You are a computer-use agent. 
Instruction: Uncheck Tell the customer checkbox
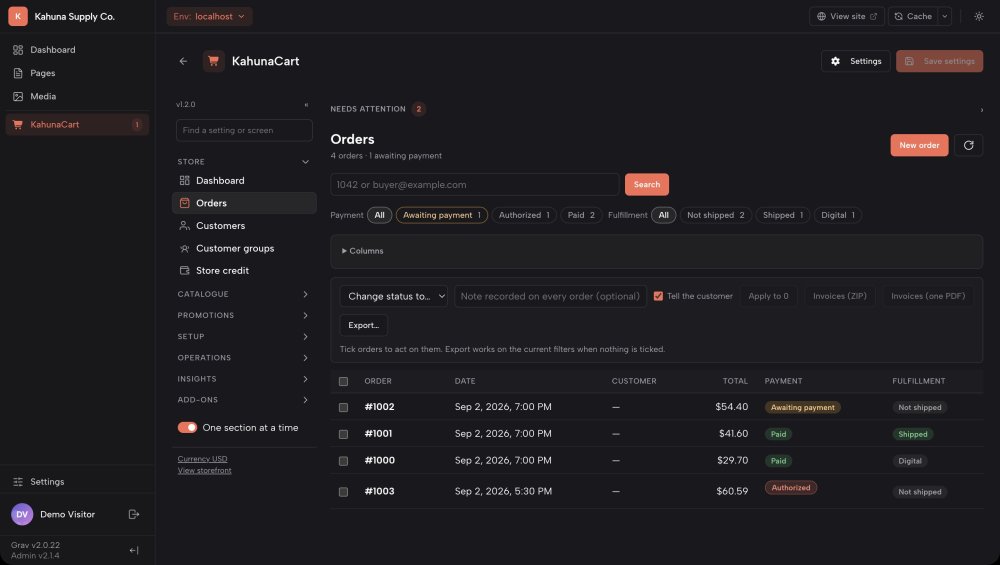658,296
